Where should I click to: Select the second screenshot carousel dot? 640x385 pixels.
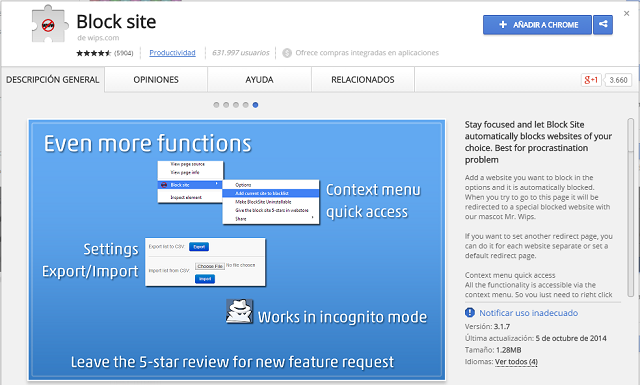coord(226,105)
